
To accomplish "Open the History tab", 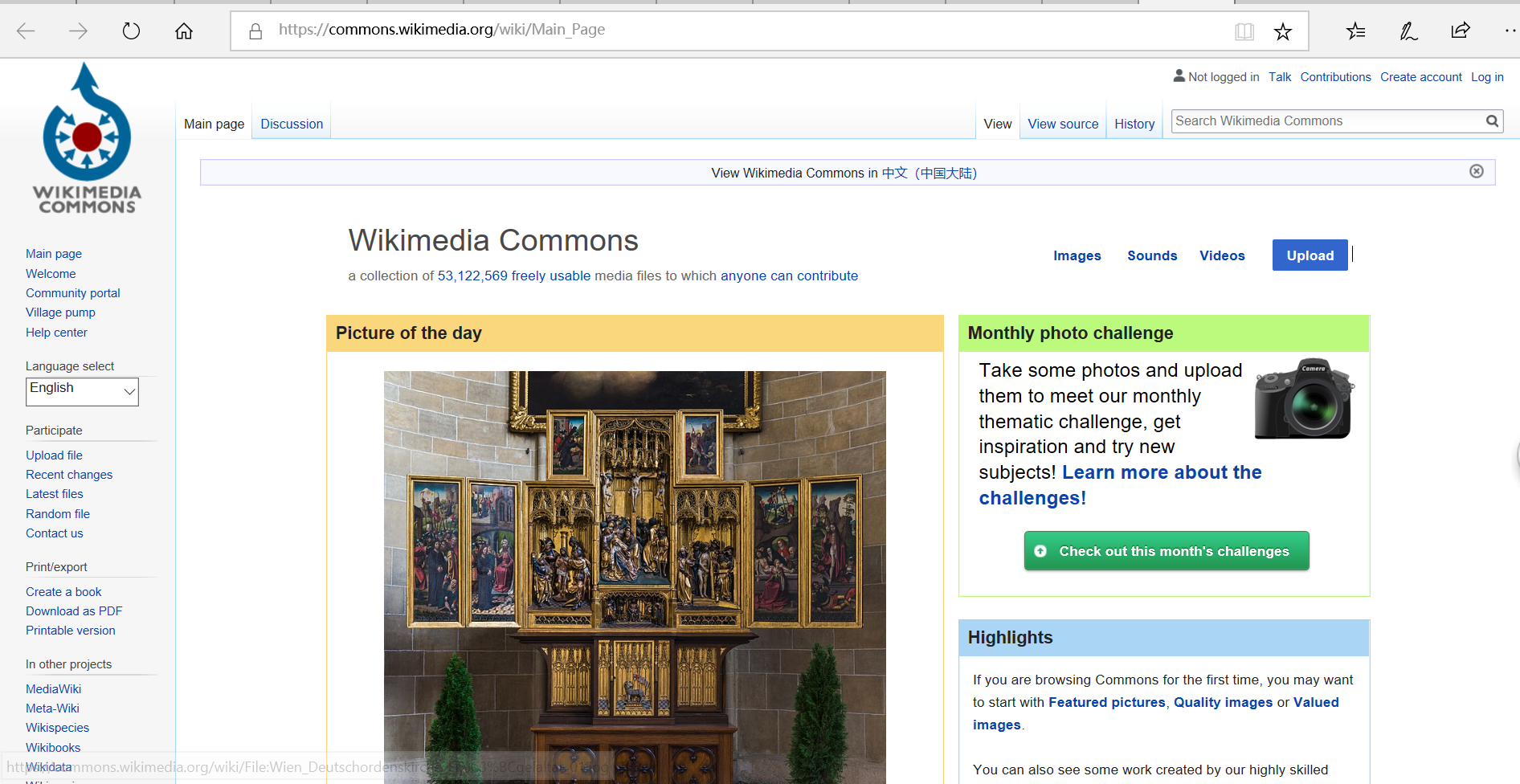I will click(1134, 124).
